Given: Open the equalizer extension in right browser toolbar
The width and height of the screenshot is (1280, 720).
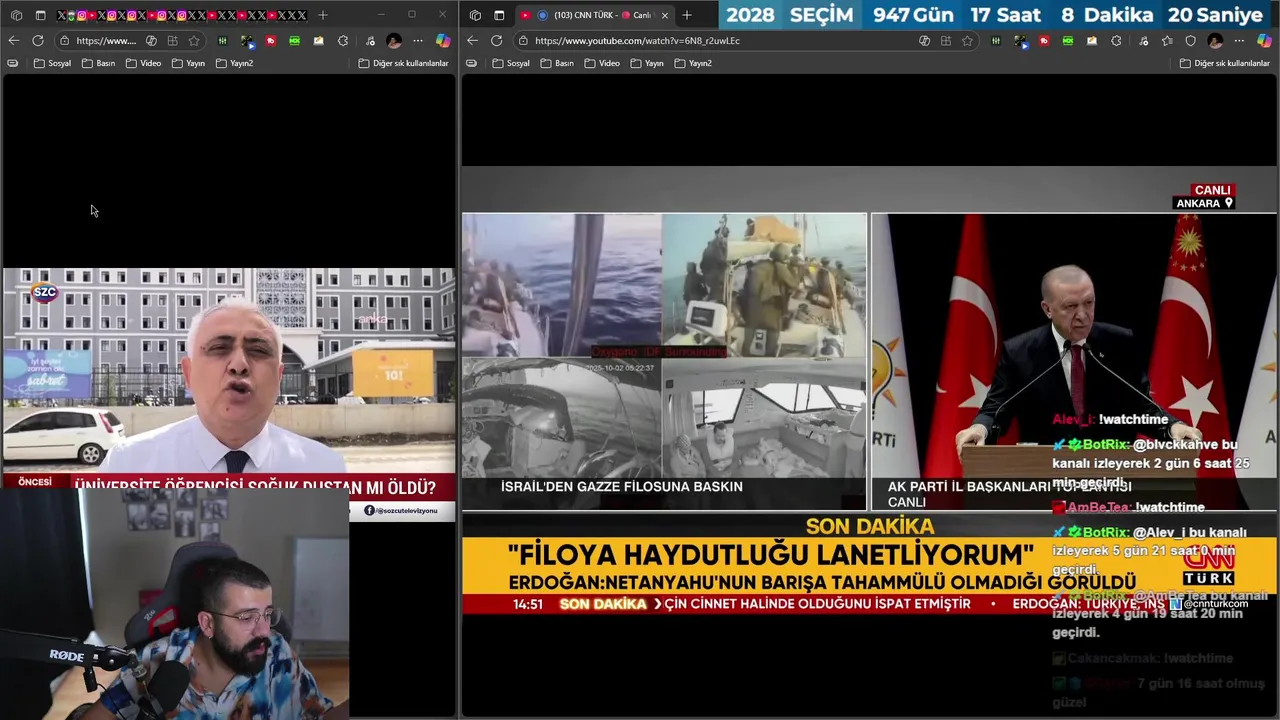Looking at the screenshot, I should click(x=996, y=41).
